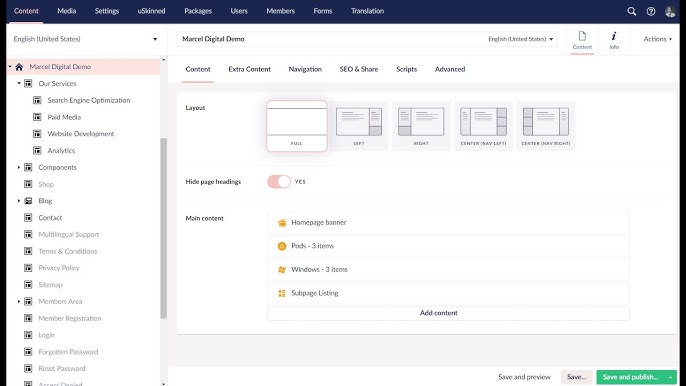This screenshot has width=686, height=386.
Task: Expand the Members Area tree node
Action: (19, 302)
